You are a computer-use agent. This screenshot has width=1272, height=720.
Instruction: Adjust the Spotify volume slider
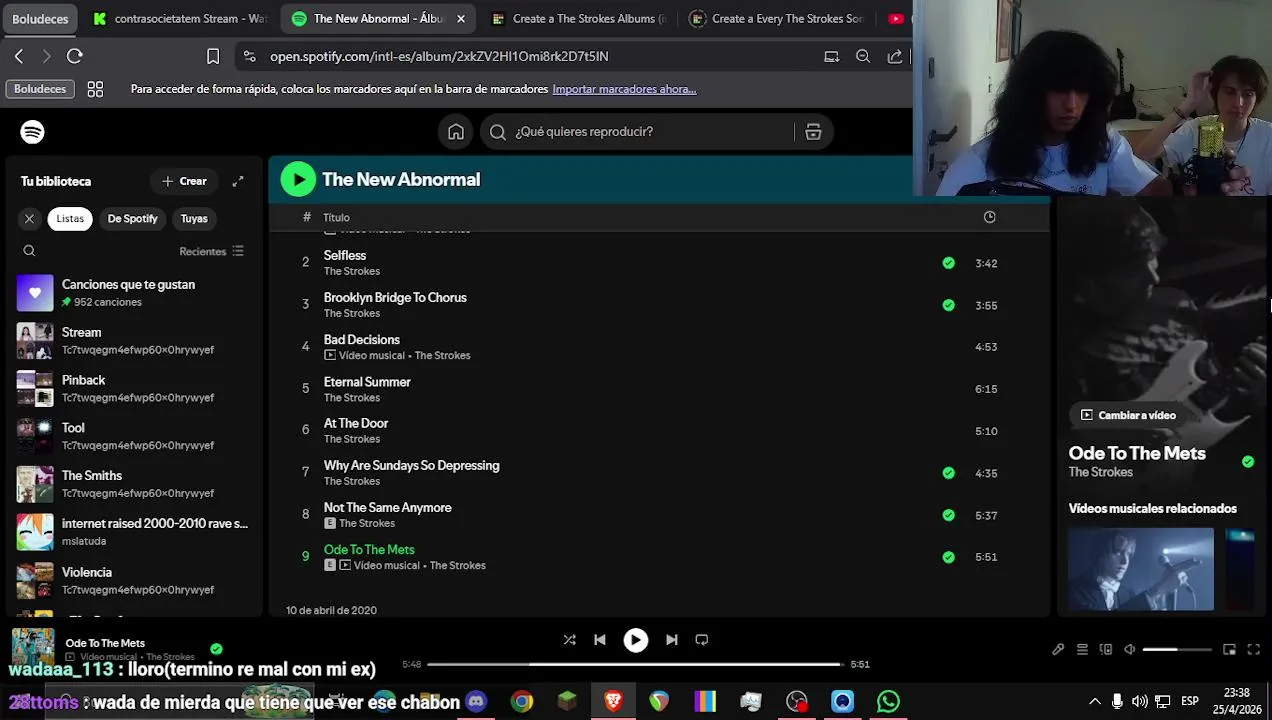pos(1177,650)
